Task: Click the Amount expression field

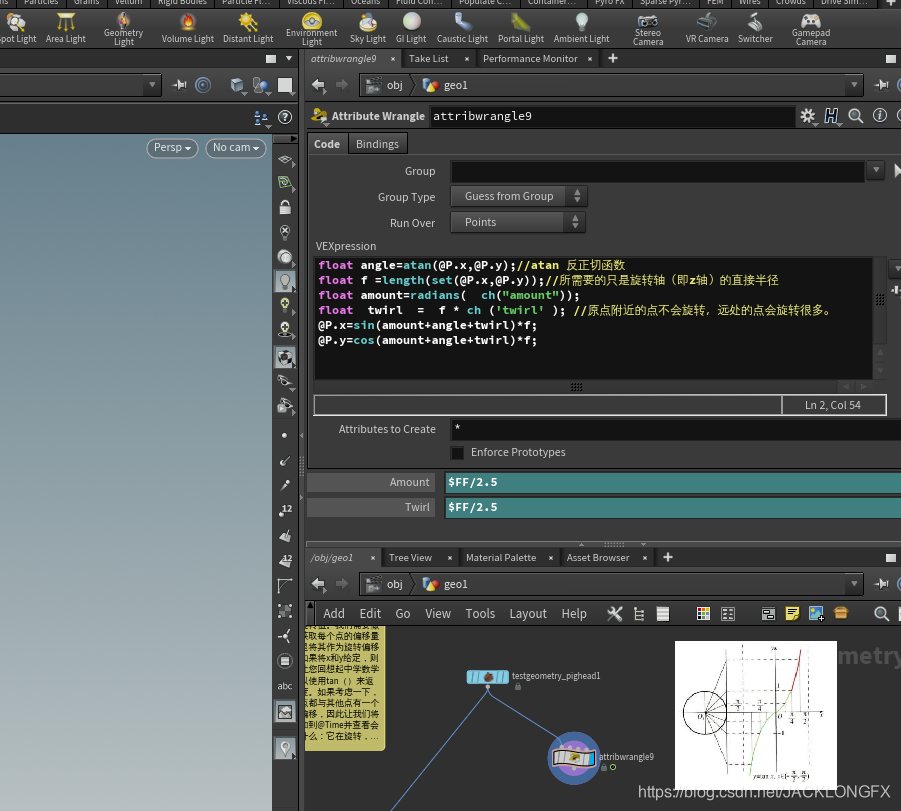Action: [673, 482]
